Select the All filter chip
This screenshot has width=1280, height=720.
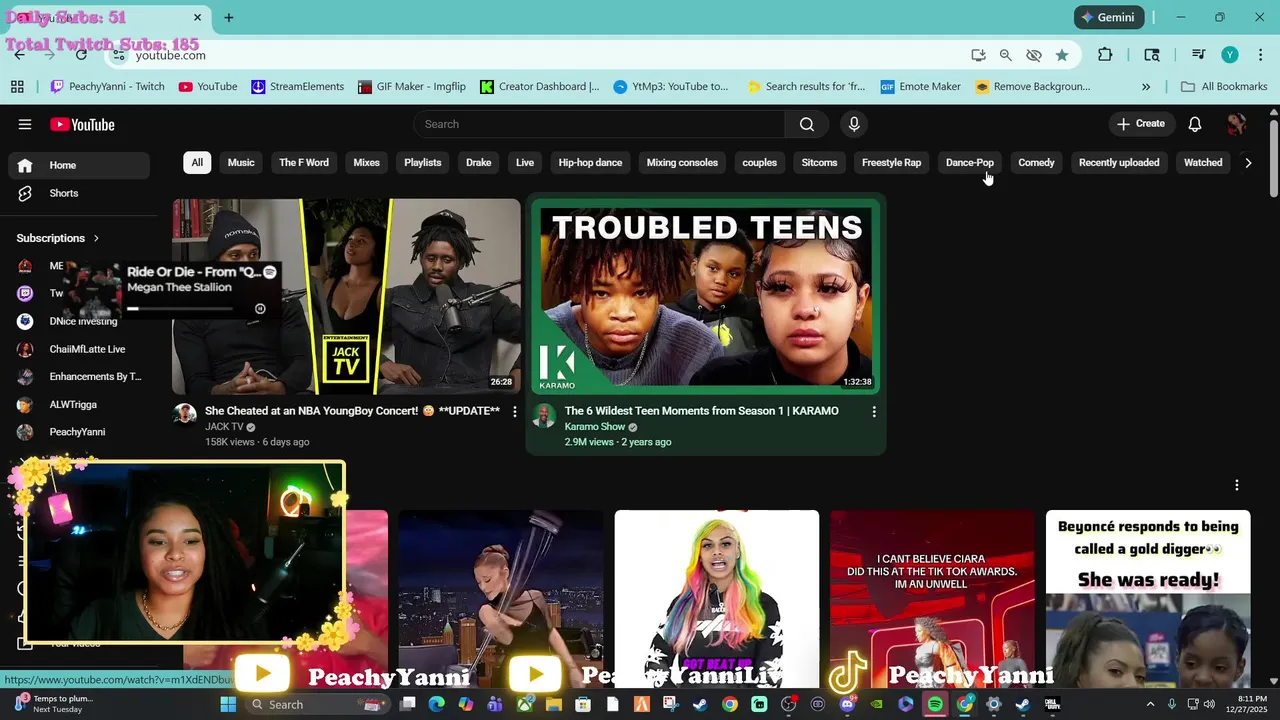[197, 162]
